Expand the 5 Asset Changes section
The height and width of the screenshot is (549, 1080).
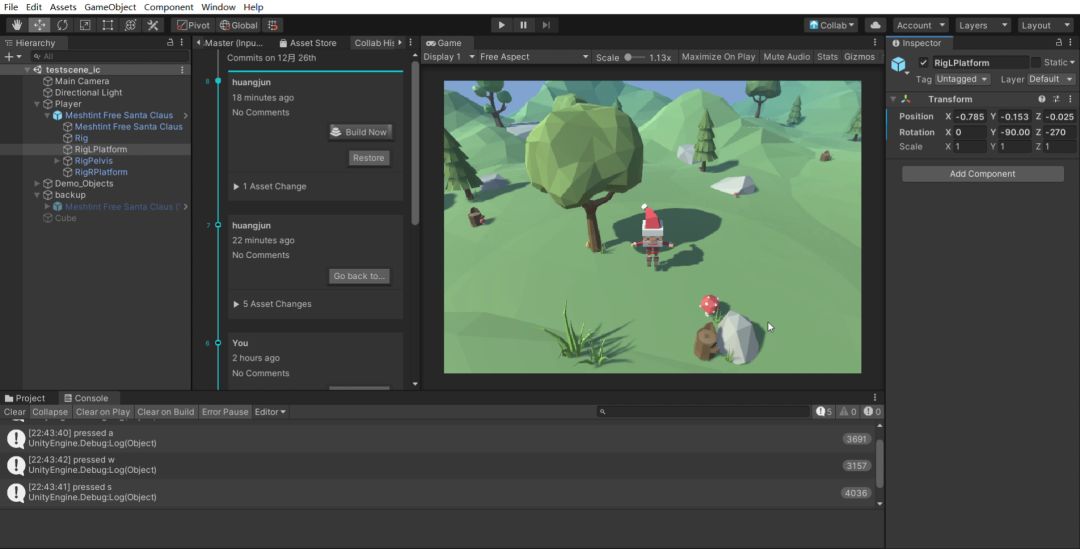coord(272,304)
